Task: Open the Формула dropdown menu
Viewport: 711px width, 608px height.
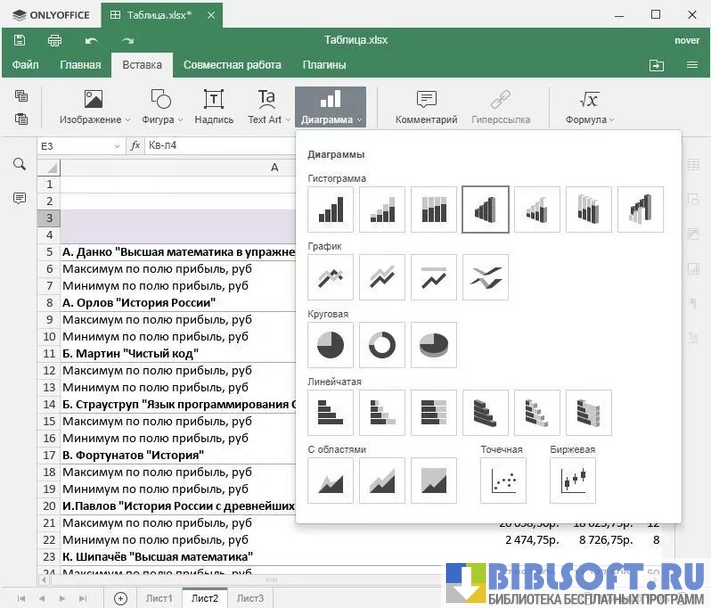Action: click(x=589, y=119)
